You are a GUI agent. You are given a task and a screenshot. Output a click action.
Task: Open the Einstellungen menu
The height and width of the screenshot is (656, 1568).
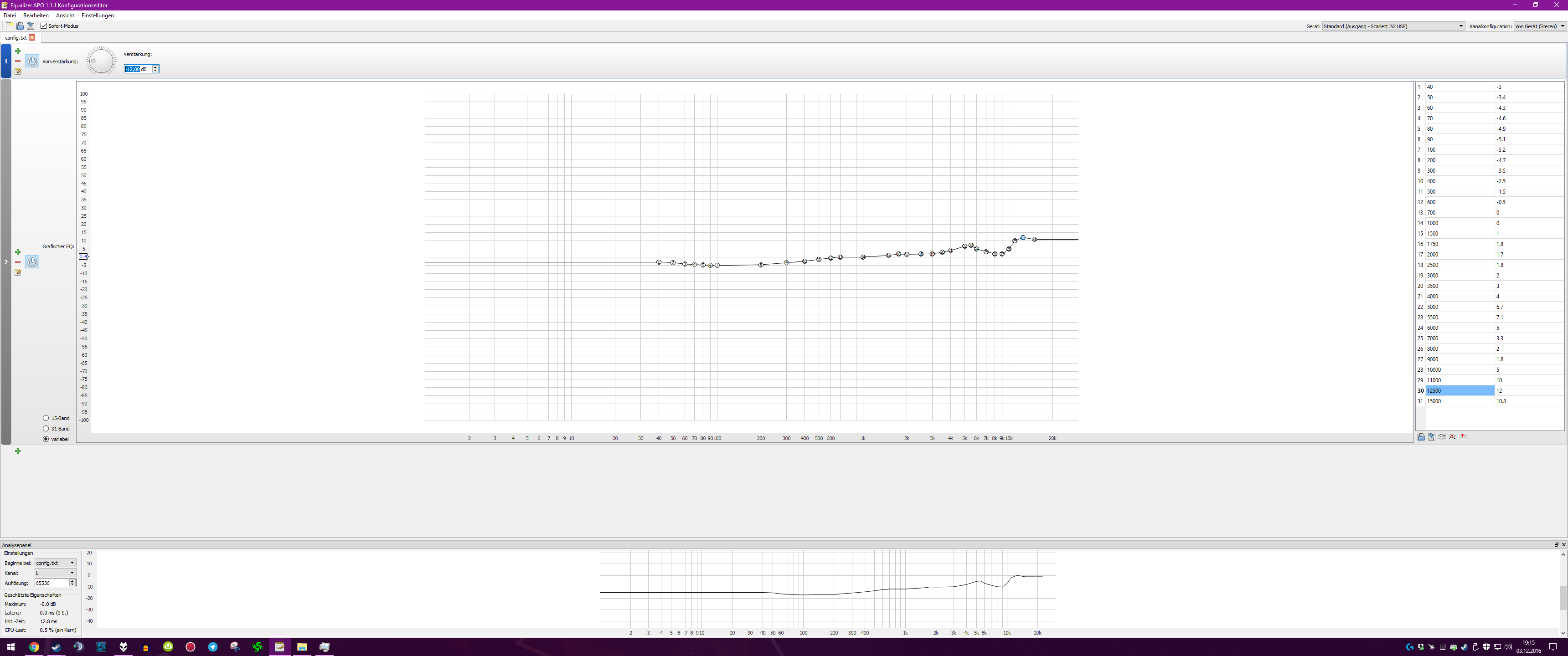tap(98, 15)
